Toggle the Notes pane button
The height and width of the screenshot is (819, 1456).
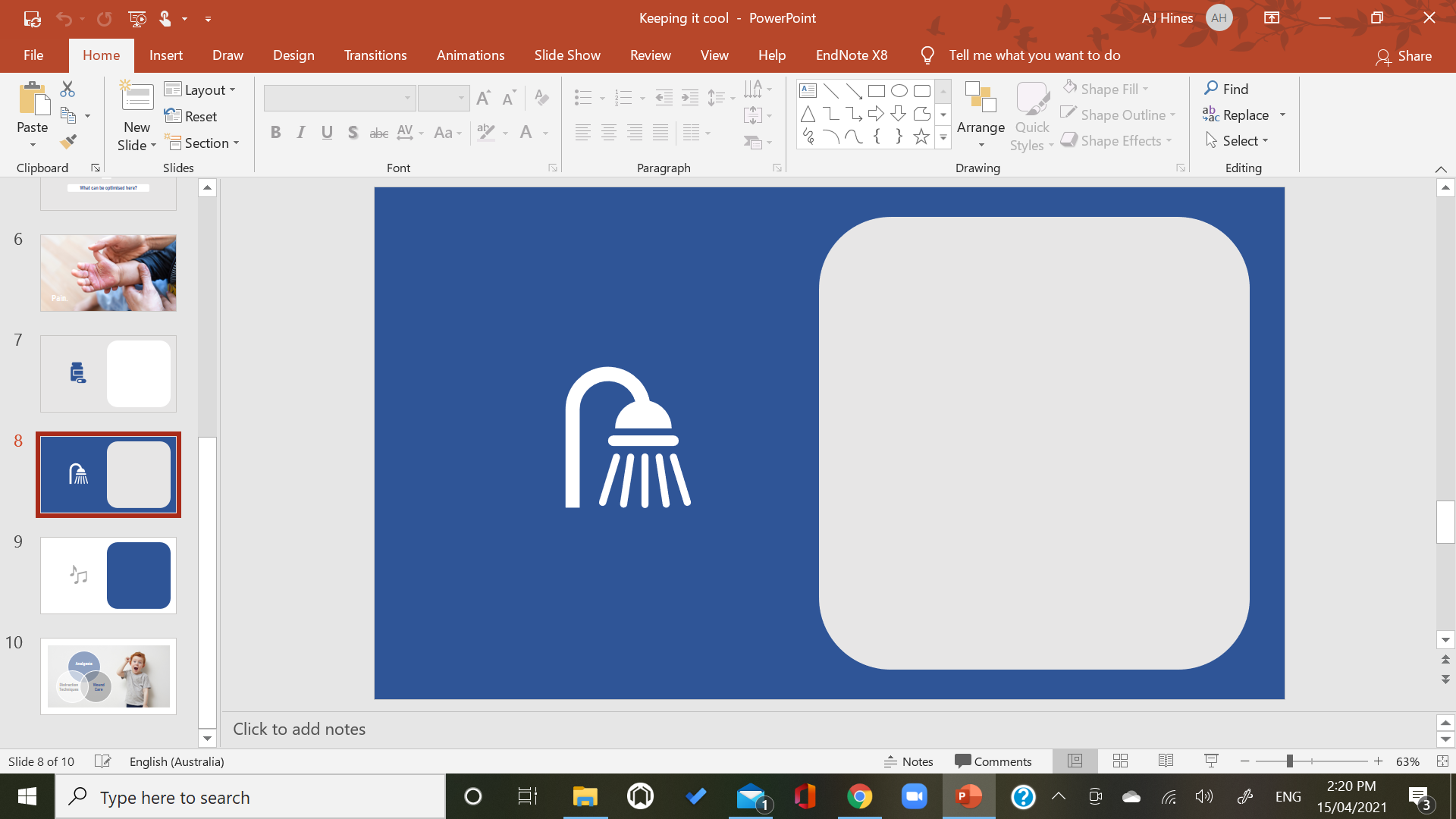908,761
